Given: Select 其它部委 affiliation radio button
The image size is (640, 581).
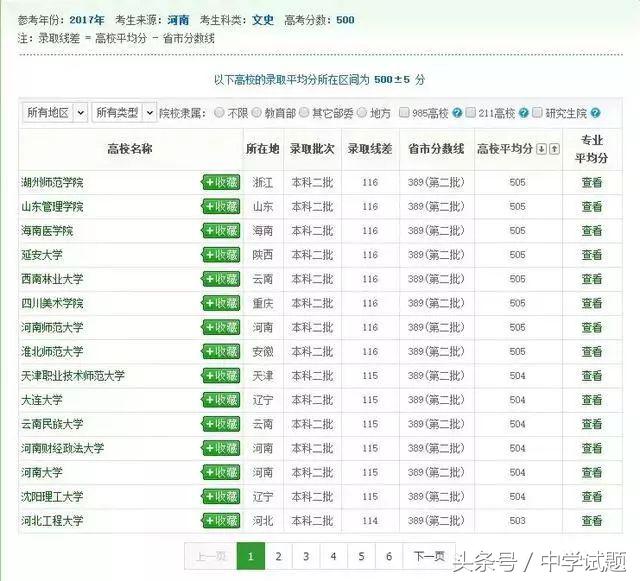Looking at the screenshot, I should [x=304, y=112].
